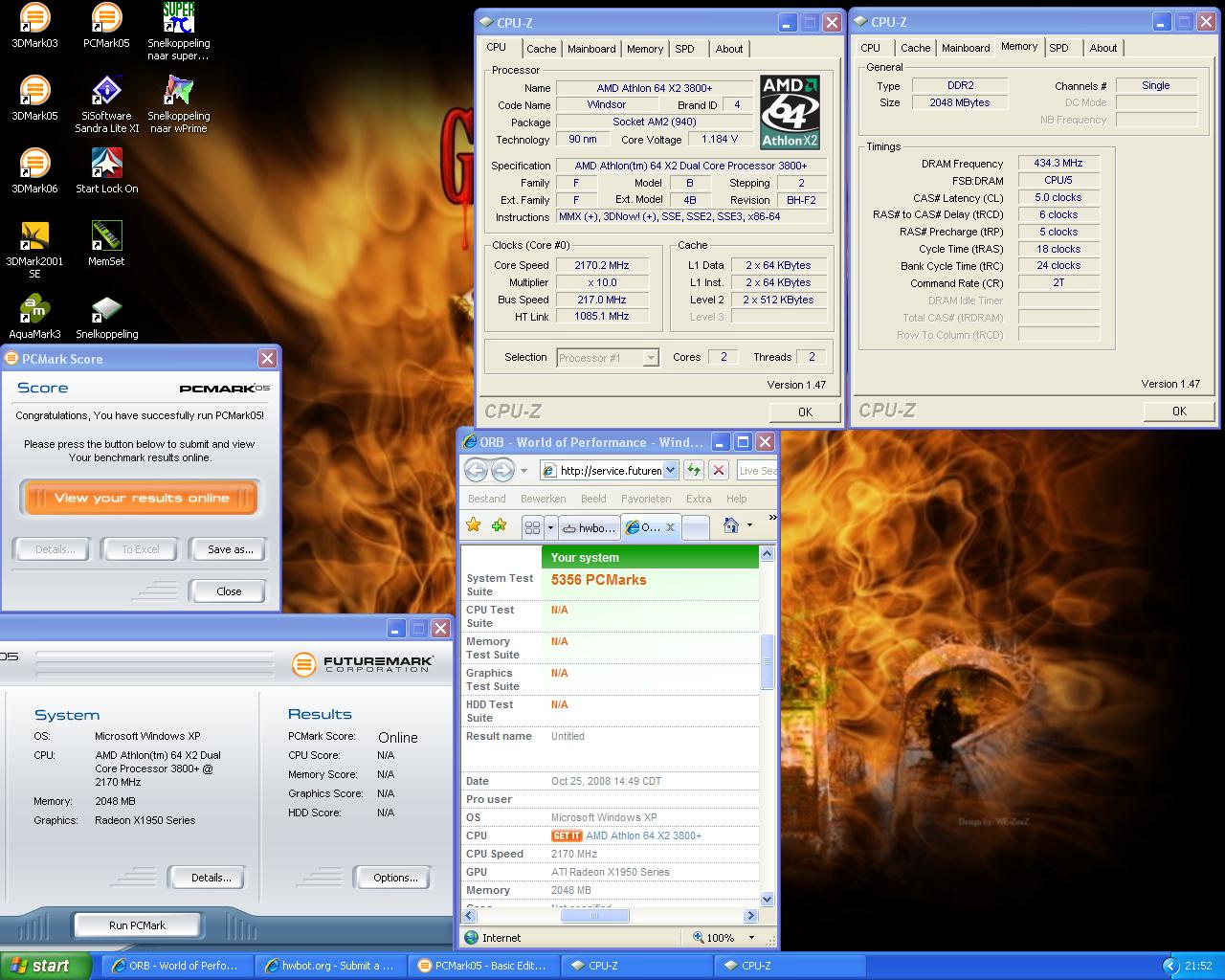Open the 3DMark06 desktop shortcut
Viewport: 1225px width, 980px height.
[x=34, y=170]
